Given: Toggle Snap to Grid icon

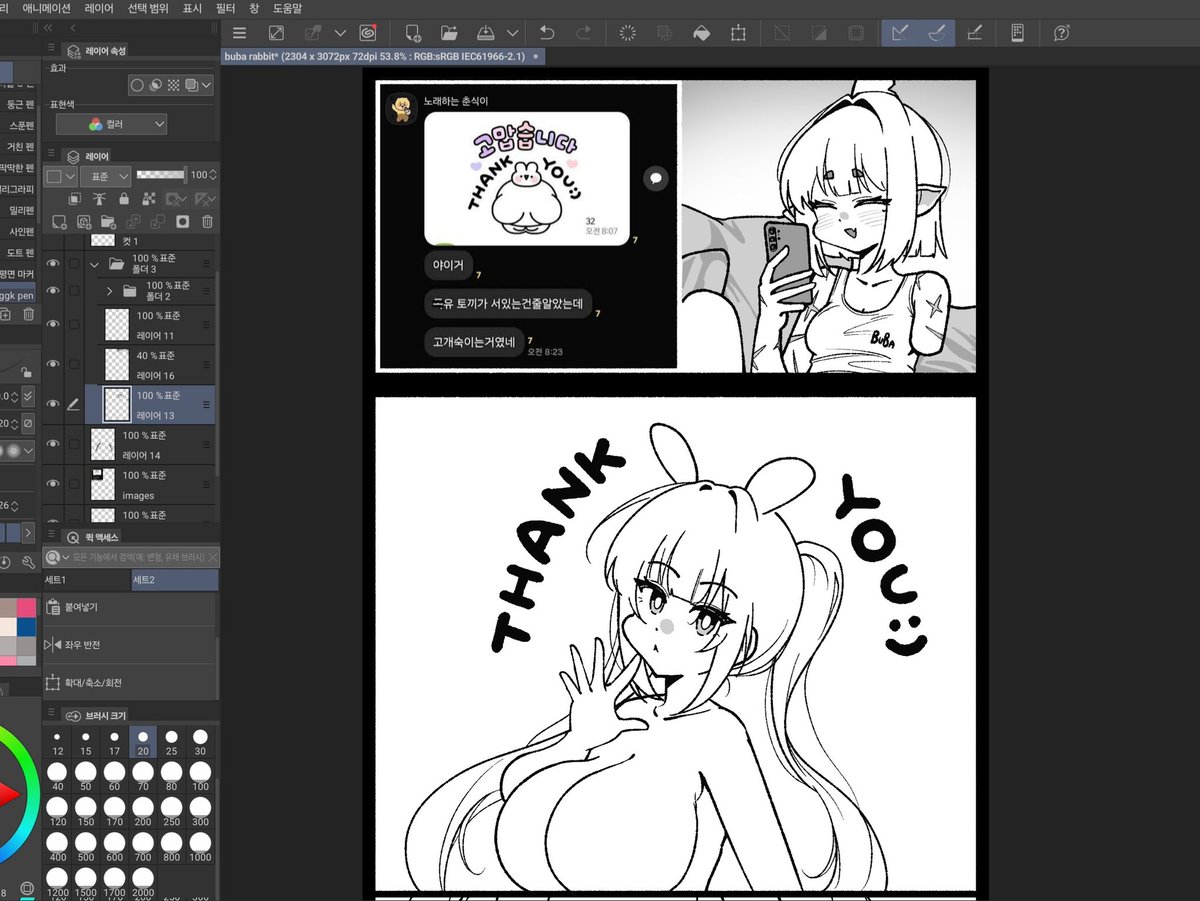Looking at the screenshot, I should (974, 33).
